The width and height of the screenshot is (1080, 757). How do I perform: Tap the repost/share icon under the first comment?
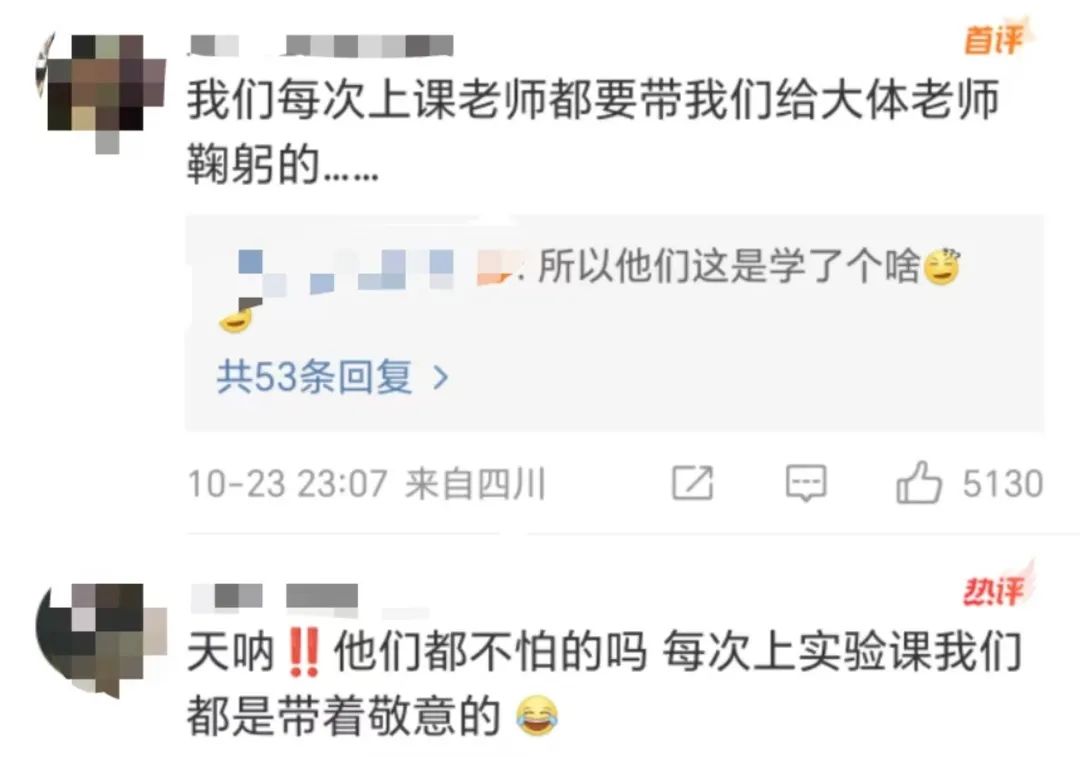[692, 483]
